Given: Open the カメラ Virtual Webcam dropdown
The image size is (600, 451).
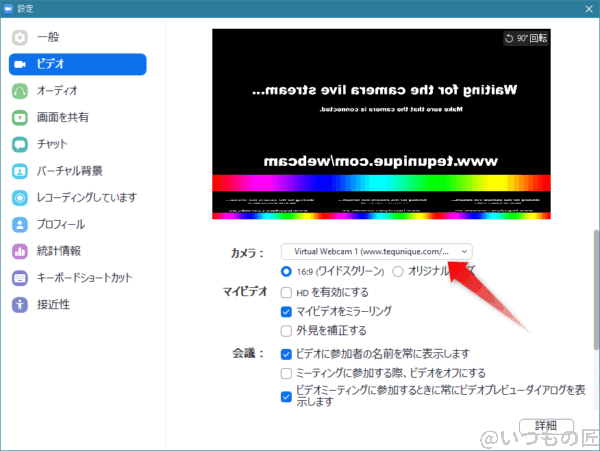Looking at the screenshot, I should coord(377,252).
